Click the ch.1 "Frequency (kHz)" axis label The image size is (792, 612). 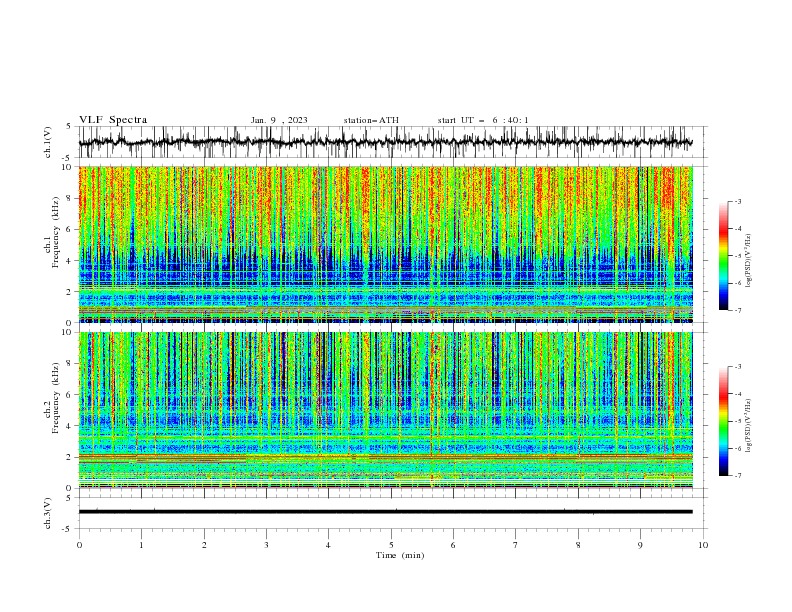56,233
